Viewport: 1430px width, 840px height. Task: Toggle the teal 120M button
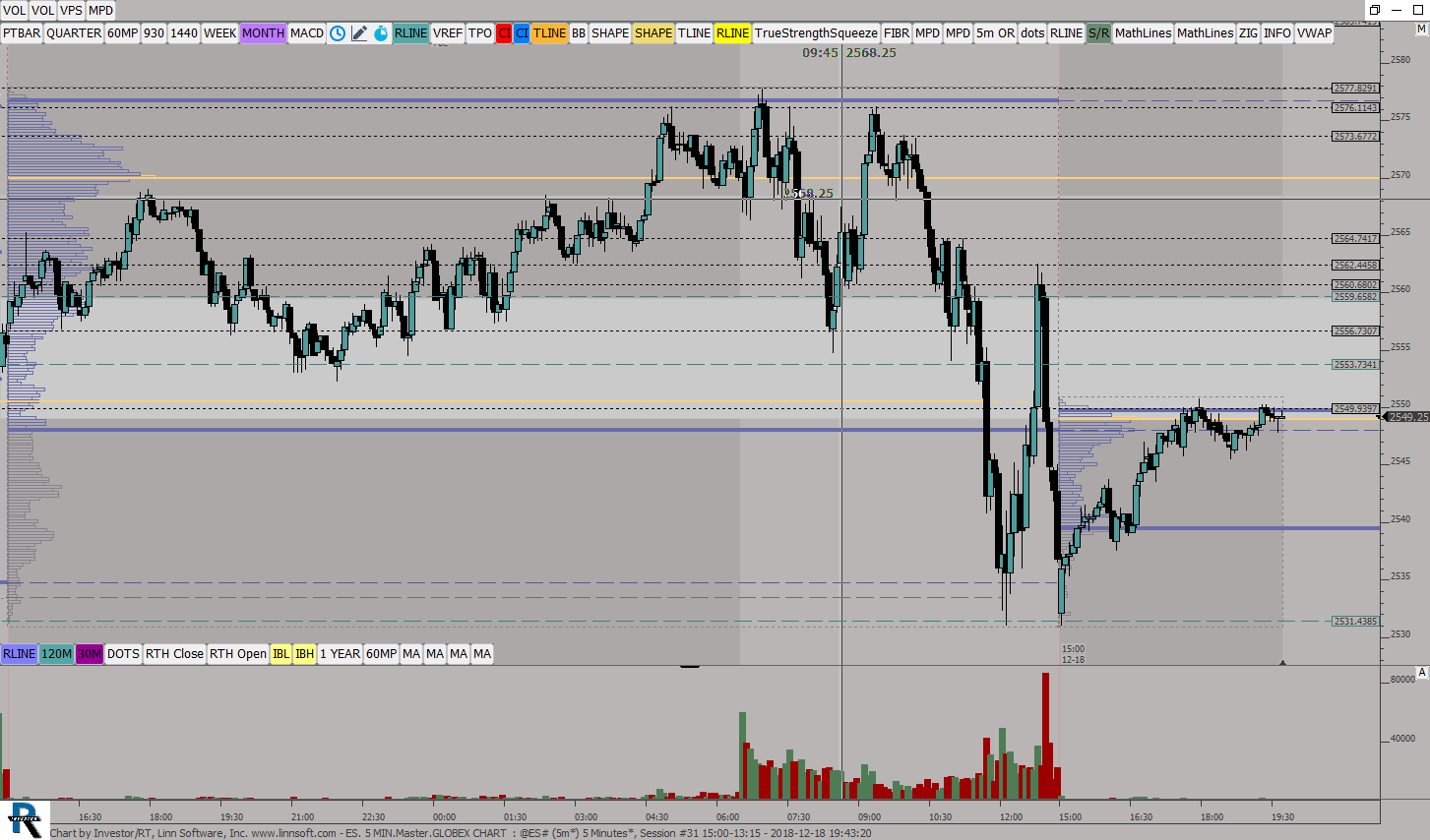(x=56, y=654)
